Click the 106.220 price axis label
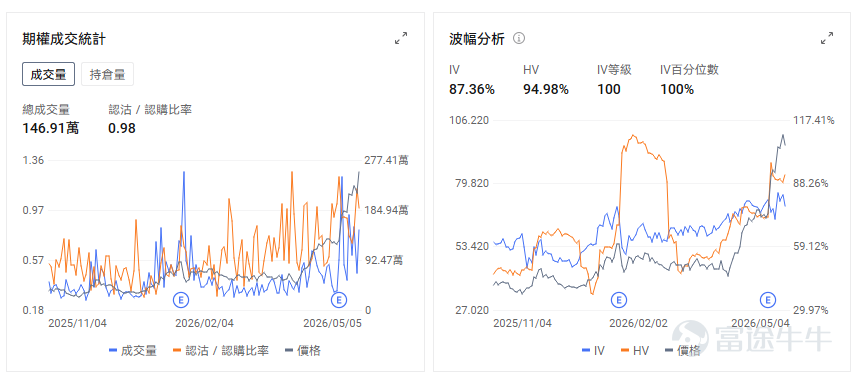Screen dimensions: 852x375 (469, 120)
